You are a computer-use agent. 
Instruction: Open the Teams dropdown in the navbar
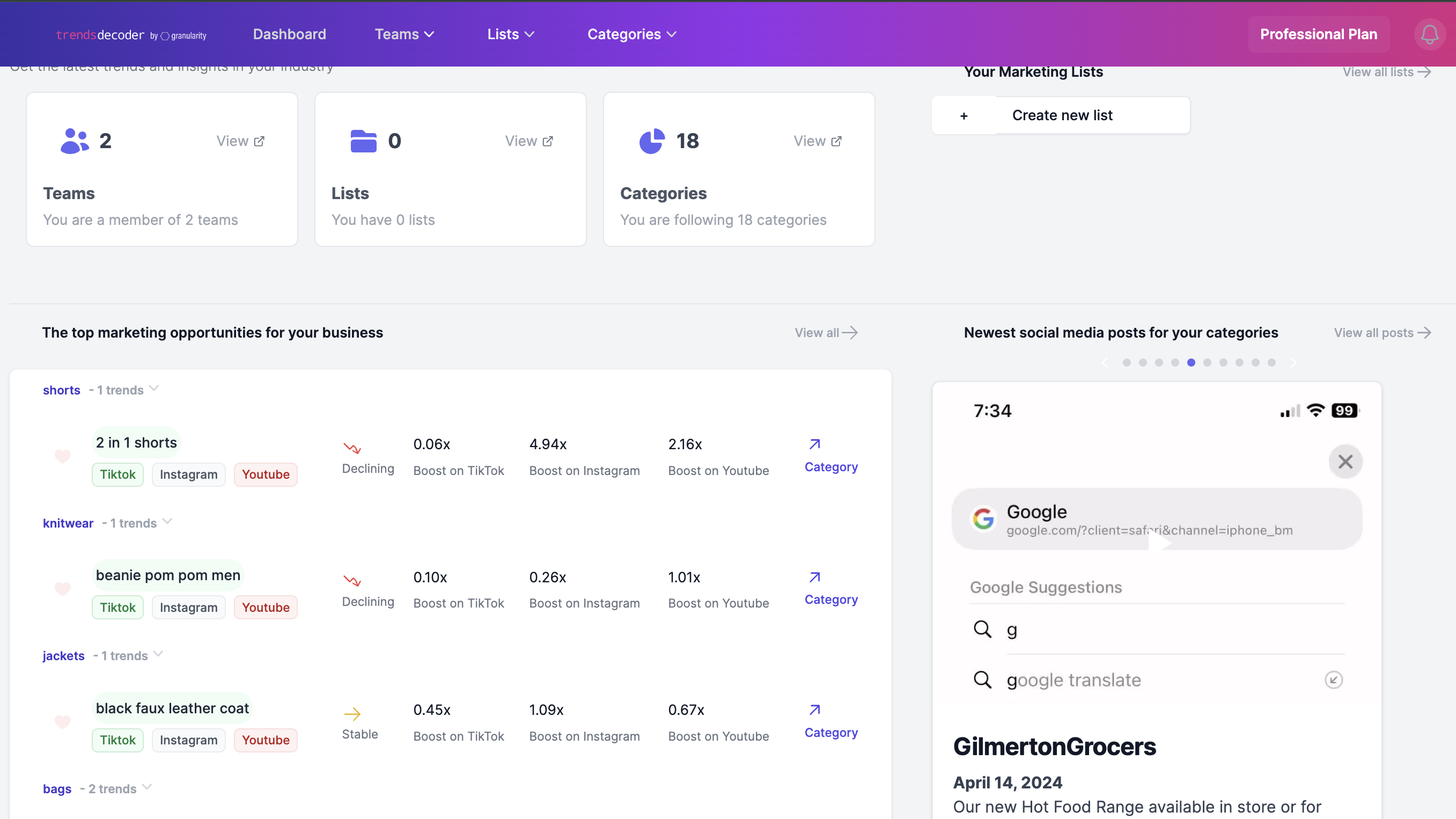tap(404, 34)
